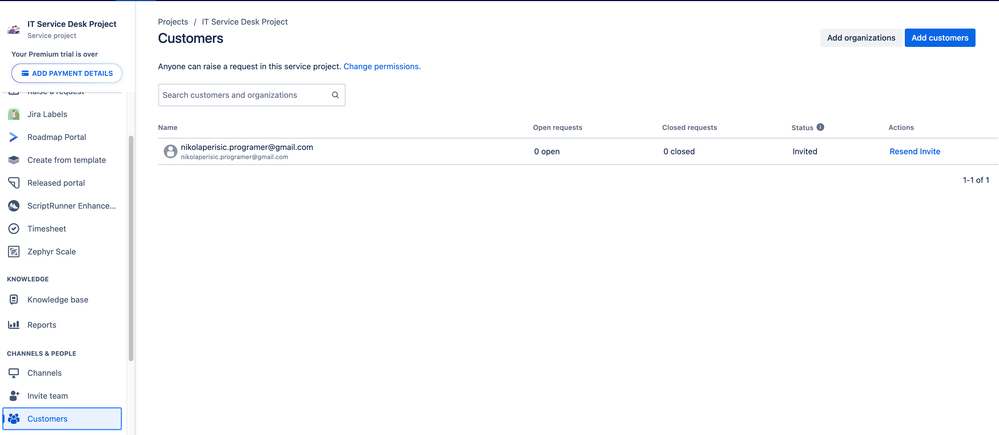The height and width of the screenshot is (435, 999).
Task: Select the Customers sidebar item
Action: pyautogui.click(x=62, y=419)
